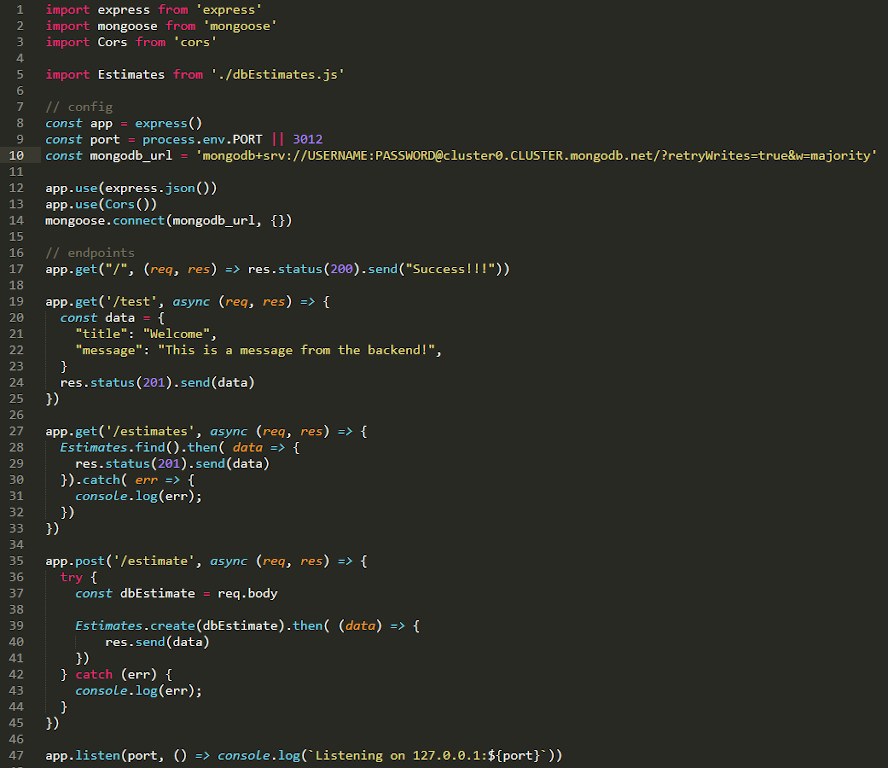Click the 'mongoose' string on line 2

click(x=240, y=26)
